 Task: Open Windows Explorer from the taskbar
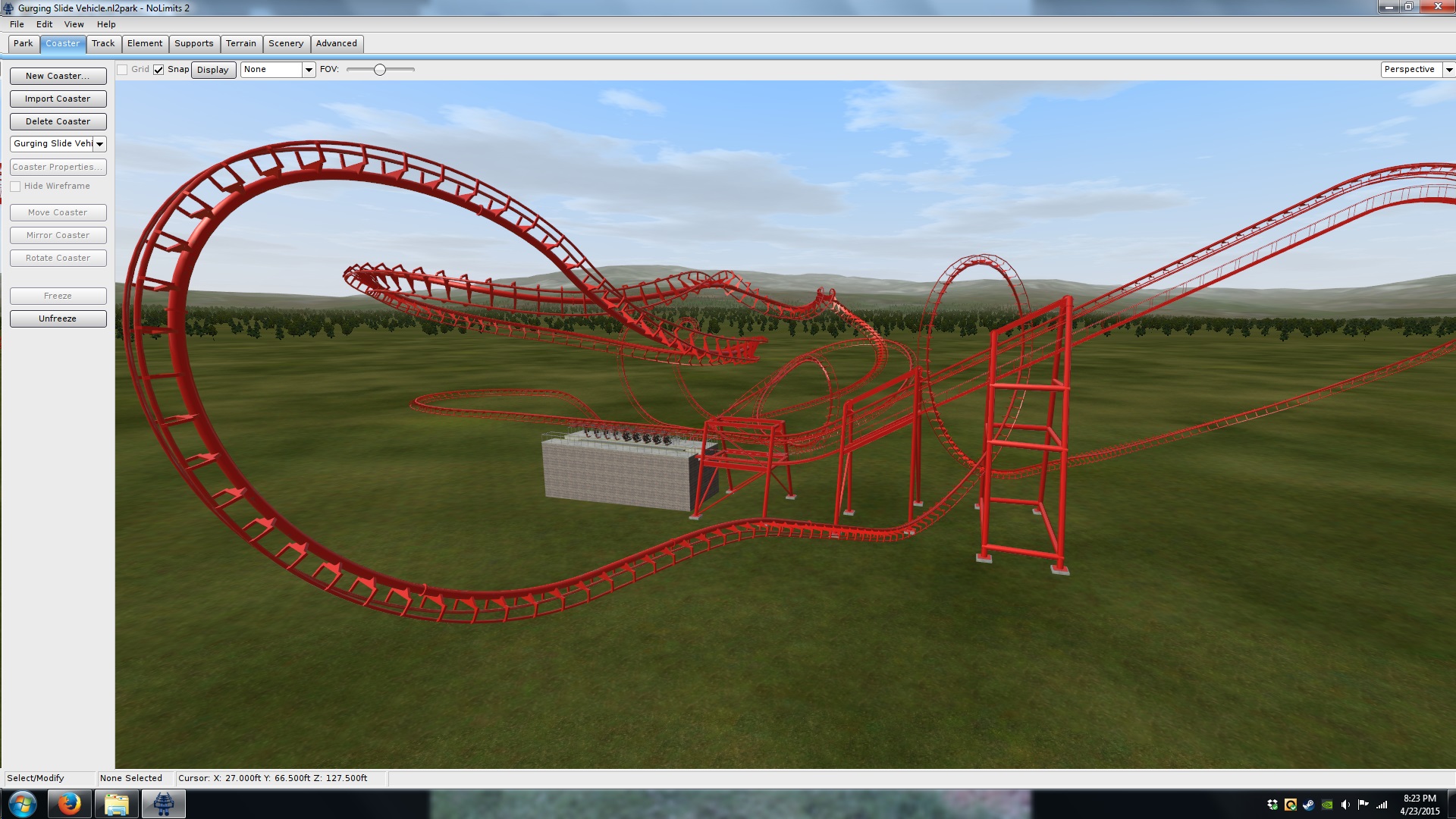click(116, 804)
